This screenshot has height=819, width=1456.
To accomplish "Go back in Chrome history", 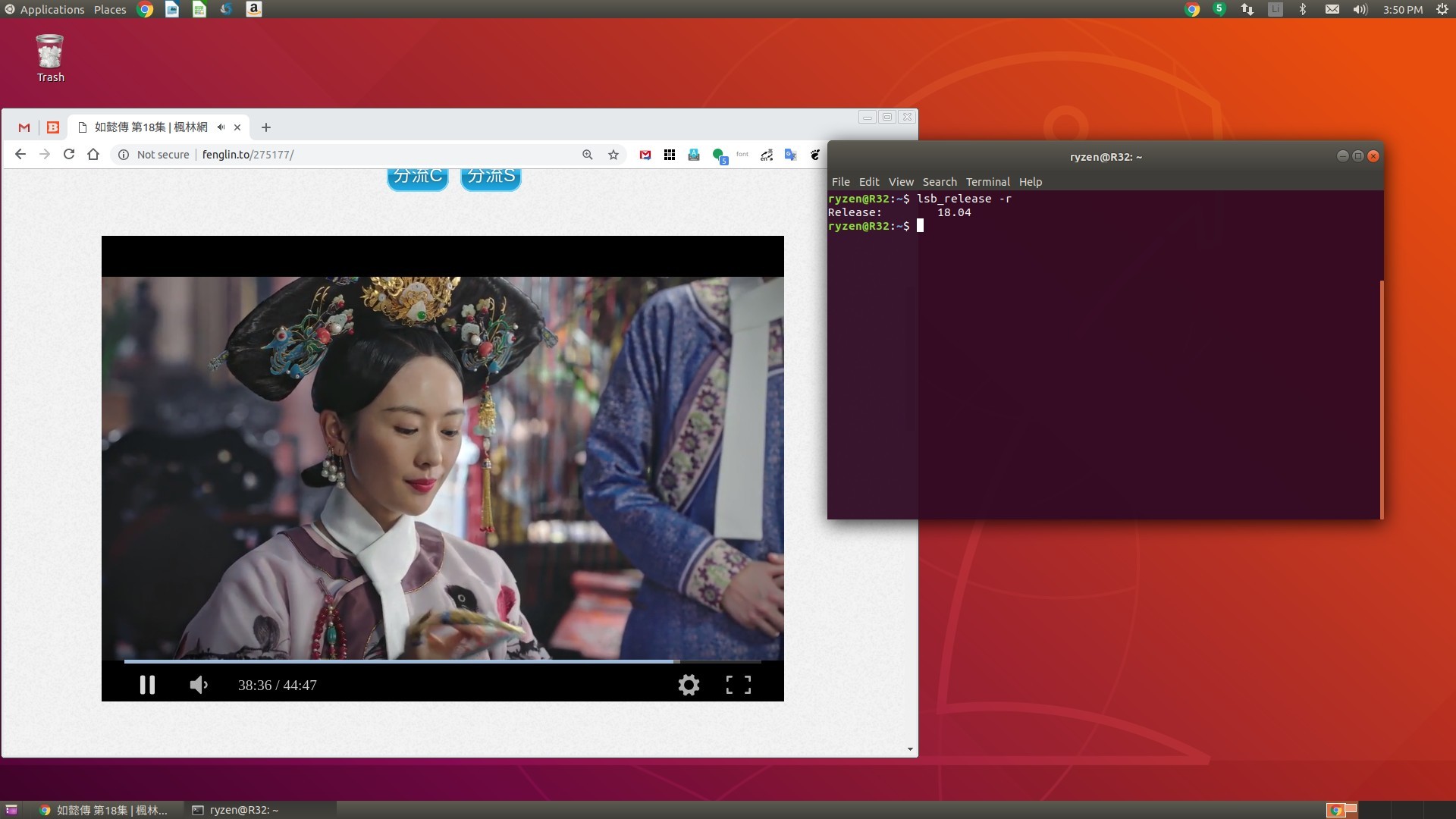I will (x=20, y=155).
